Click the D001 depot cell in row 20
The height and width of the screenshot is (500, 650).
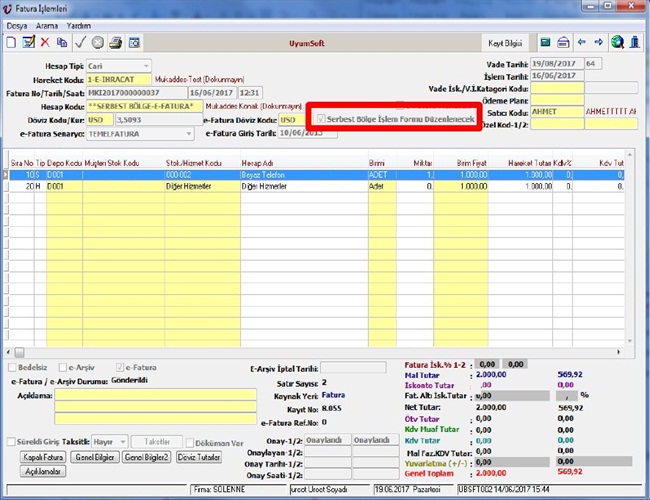tap(64, 187)
